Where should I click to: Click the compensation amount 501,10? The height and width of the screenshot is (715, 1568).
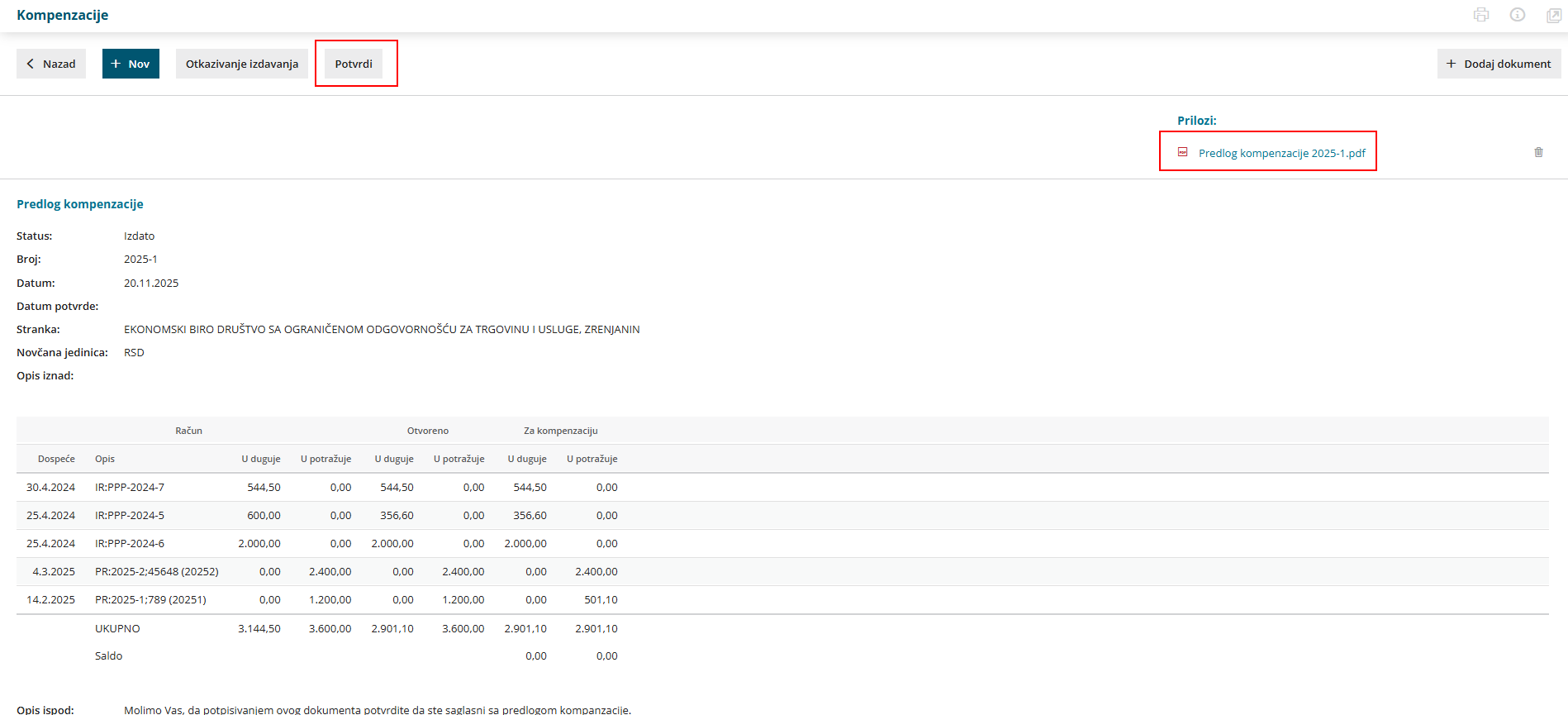(x=601, y=600)
